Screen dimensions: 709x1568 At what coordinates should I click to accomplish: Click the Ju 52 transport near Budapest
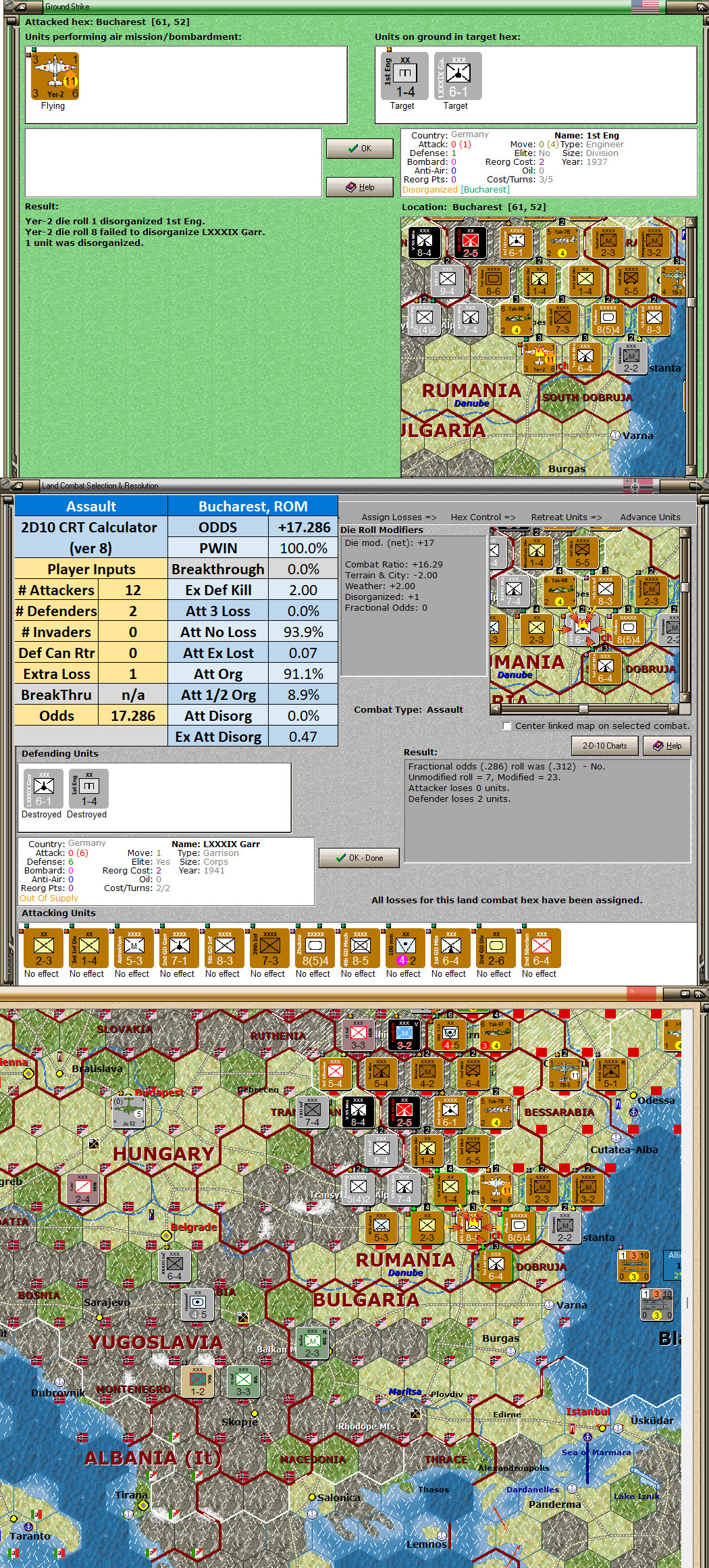pos(128,1111)
